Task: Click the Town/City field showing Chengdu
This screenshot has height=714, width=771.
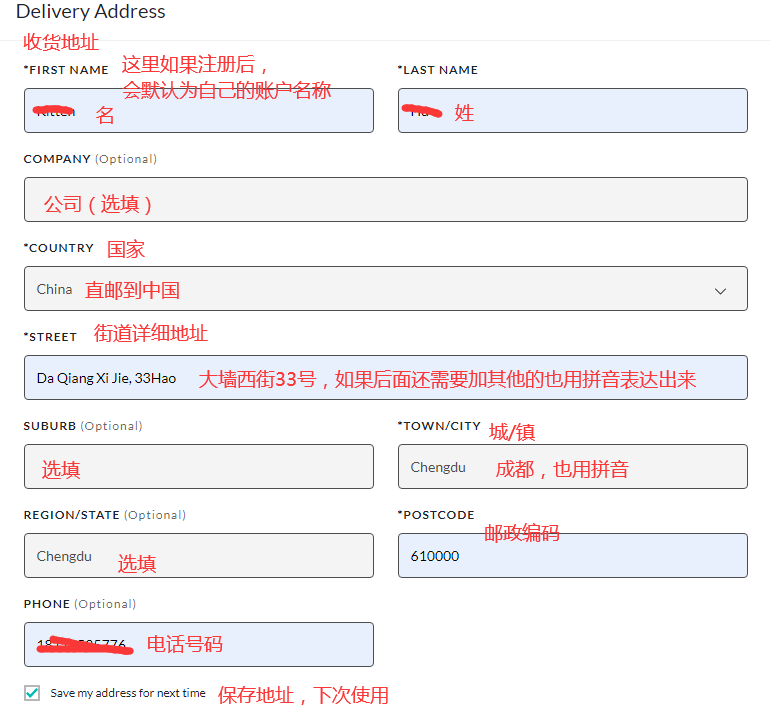Action: 572,466
